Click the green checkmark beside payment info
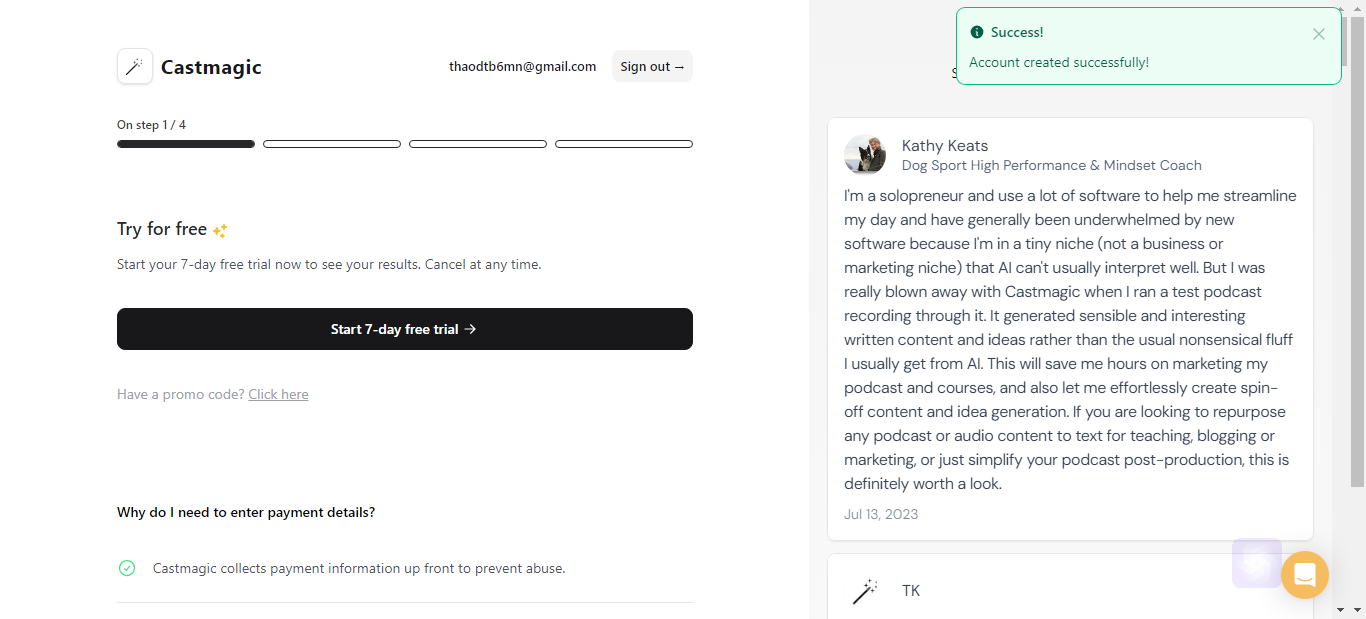Image resolution: width=1366 pixels, height=619 pixels. [127, 568]
